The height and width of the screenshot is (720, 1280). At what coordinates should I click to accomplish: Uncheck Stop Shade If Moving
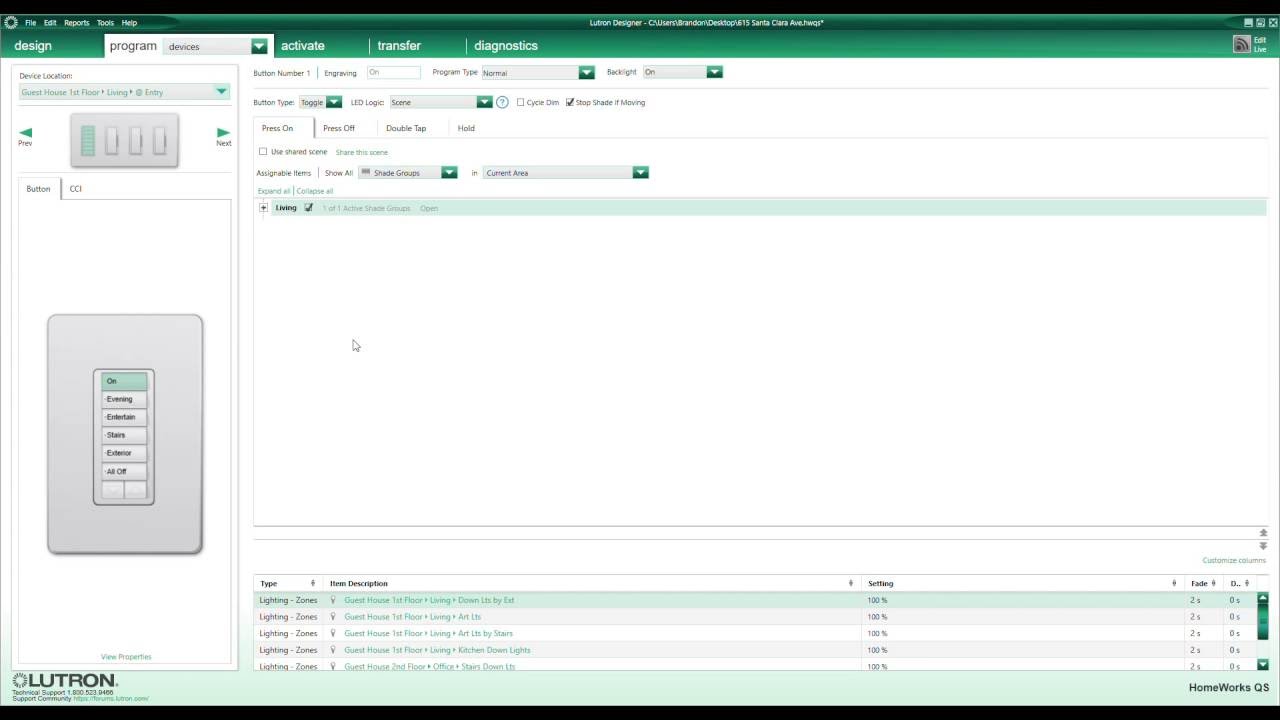tap(570, 102)
